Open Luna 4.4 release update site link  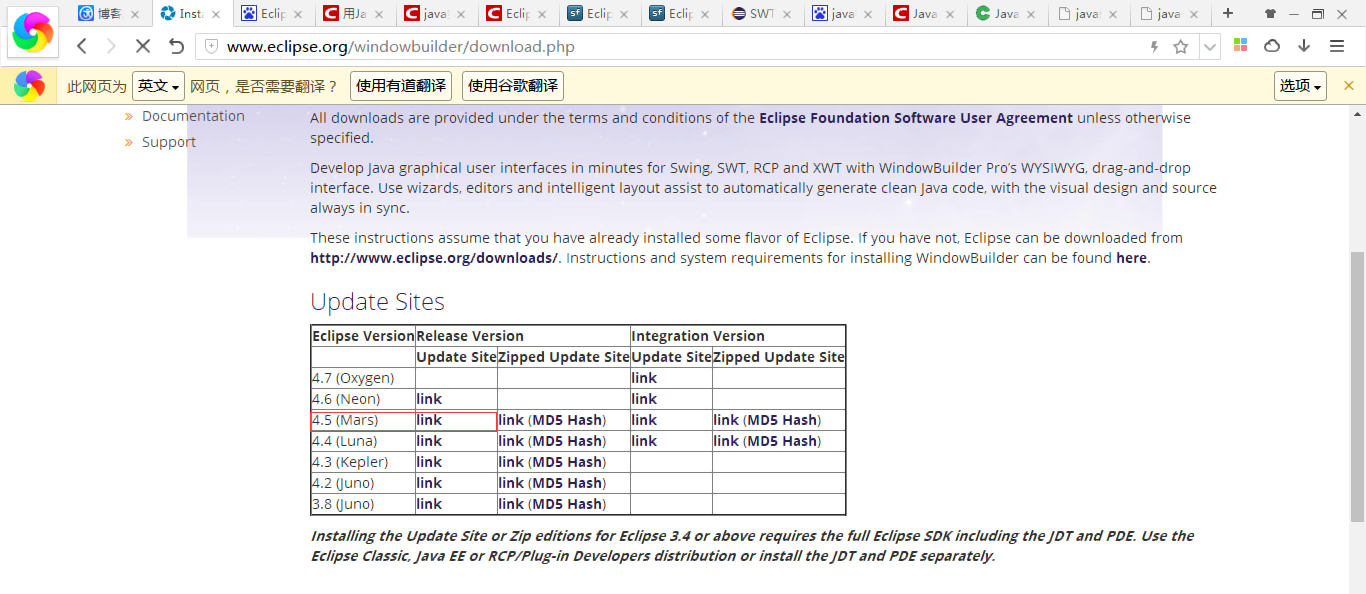[x=429, y=441]
